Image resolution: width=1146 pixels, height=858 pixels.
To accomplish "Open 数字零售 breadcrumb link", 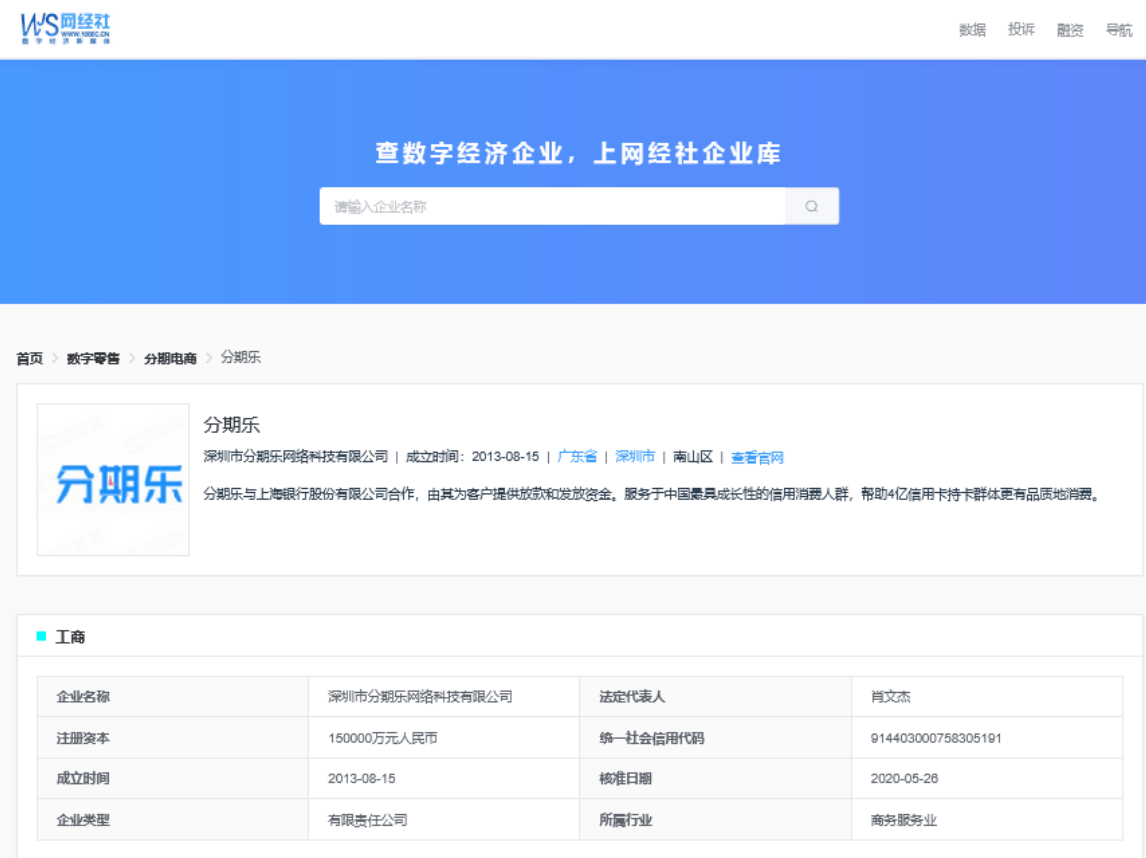I will pyautogui.click(x=93, y=358).
